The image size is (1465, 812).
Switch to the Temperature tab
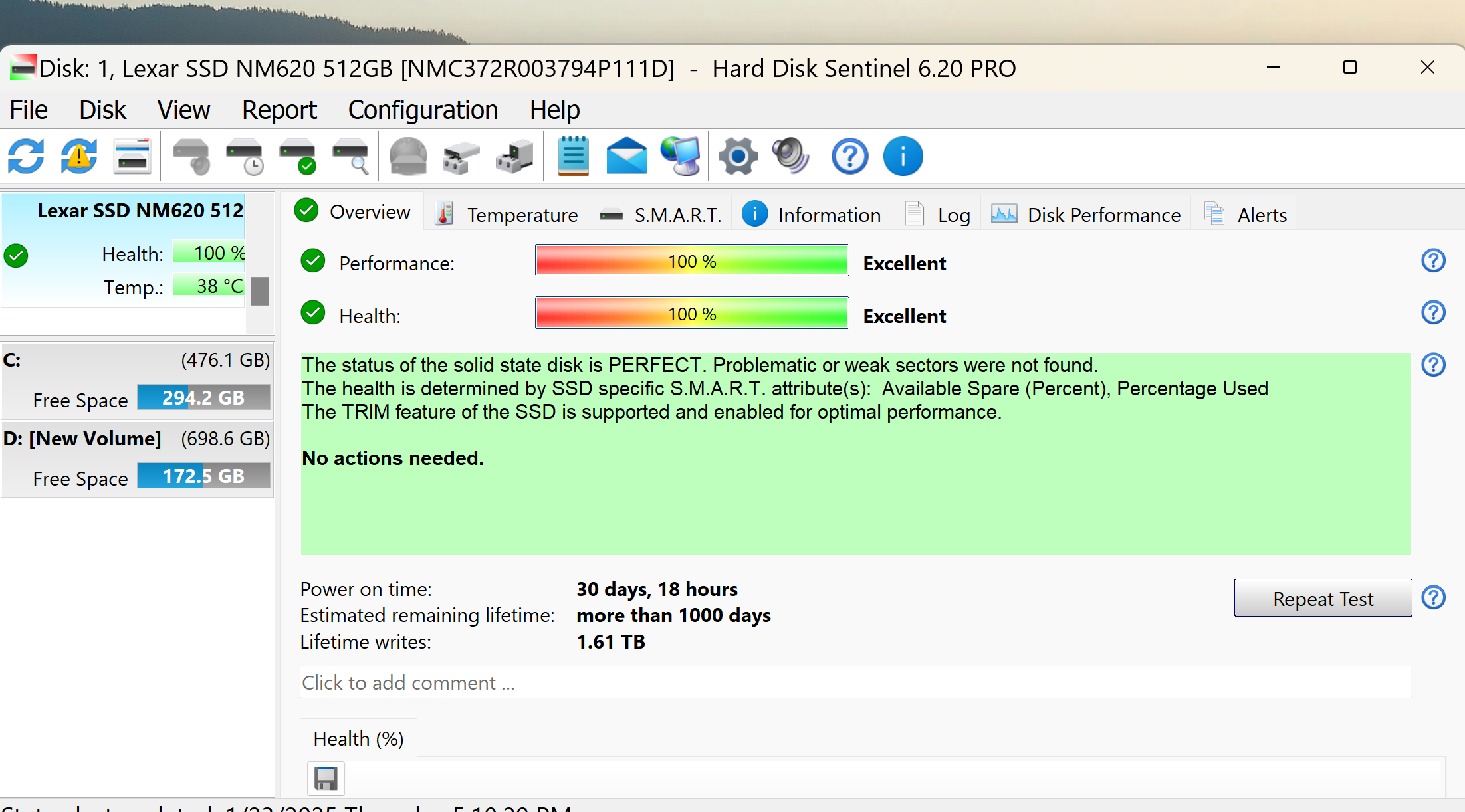coord(507,215)
